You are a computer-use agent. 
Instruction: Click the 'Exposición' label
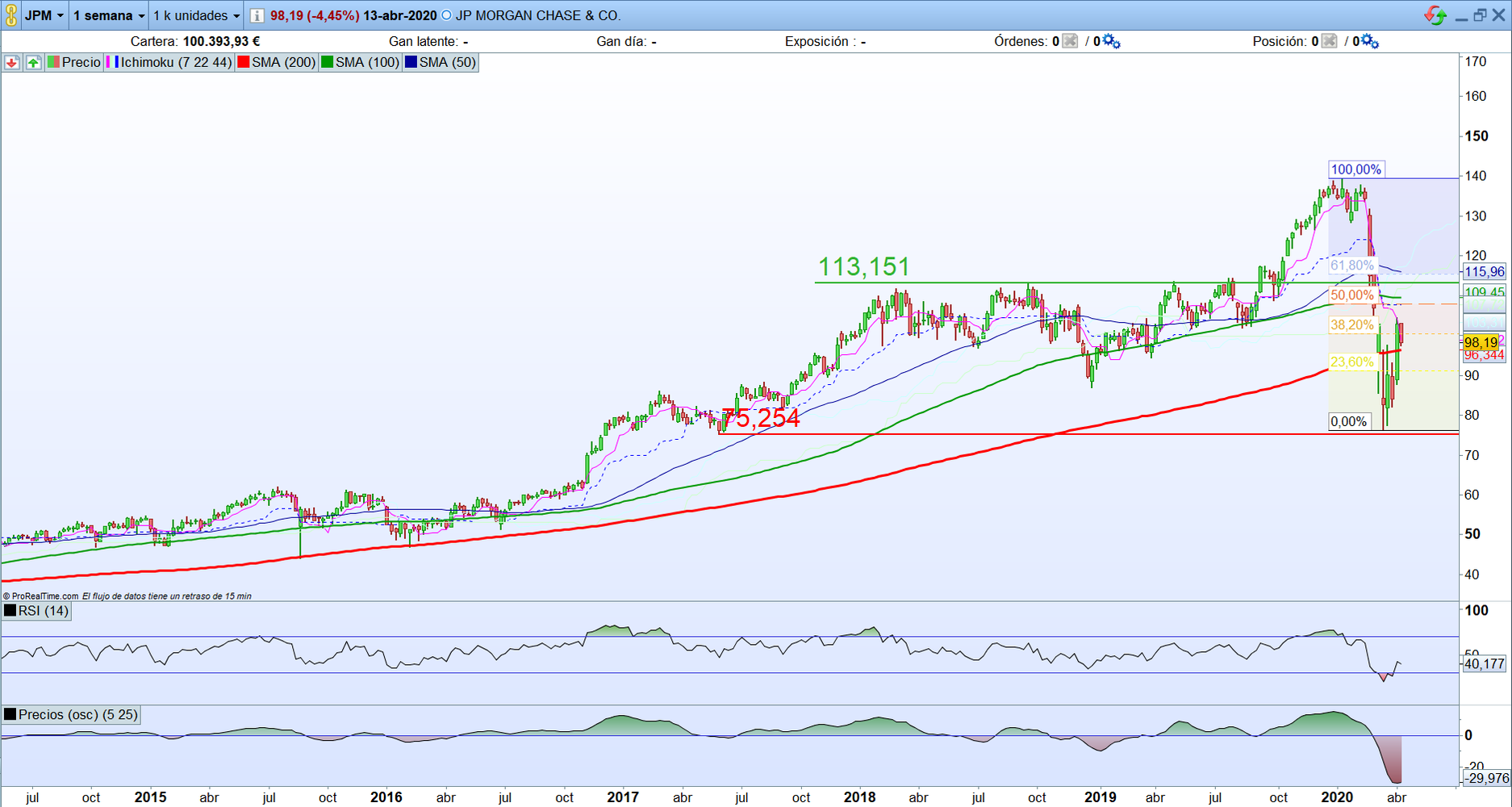[820, 41]
